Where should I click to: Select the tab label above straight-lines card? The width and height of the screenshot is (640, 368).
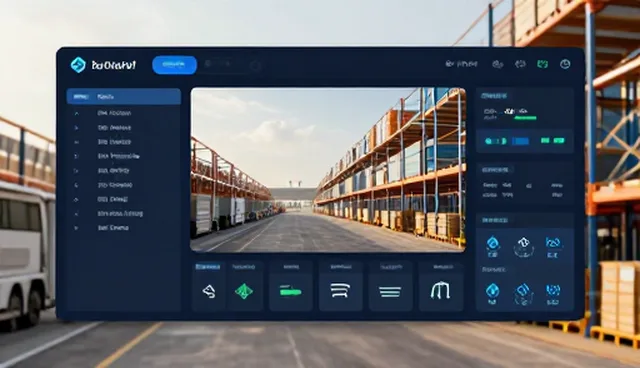[391, 267]
